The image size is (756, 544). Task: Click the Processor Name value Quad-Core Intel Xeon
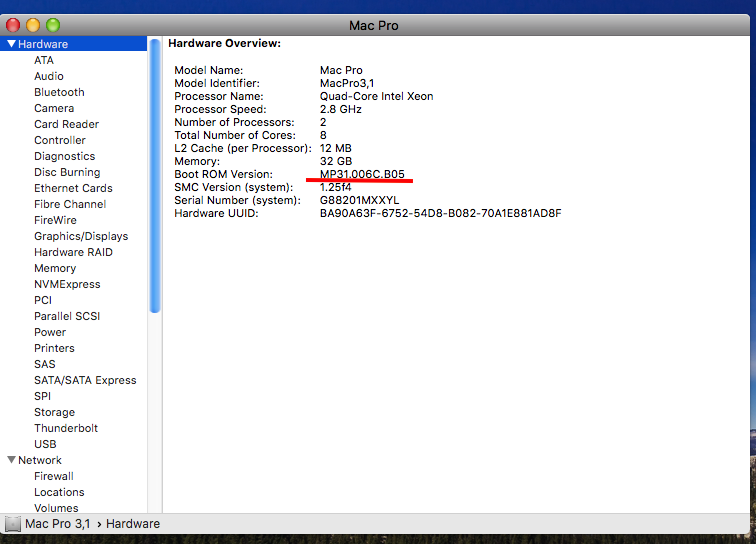[377, 96]
